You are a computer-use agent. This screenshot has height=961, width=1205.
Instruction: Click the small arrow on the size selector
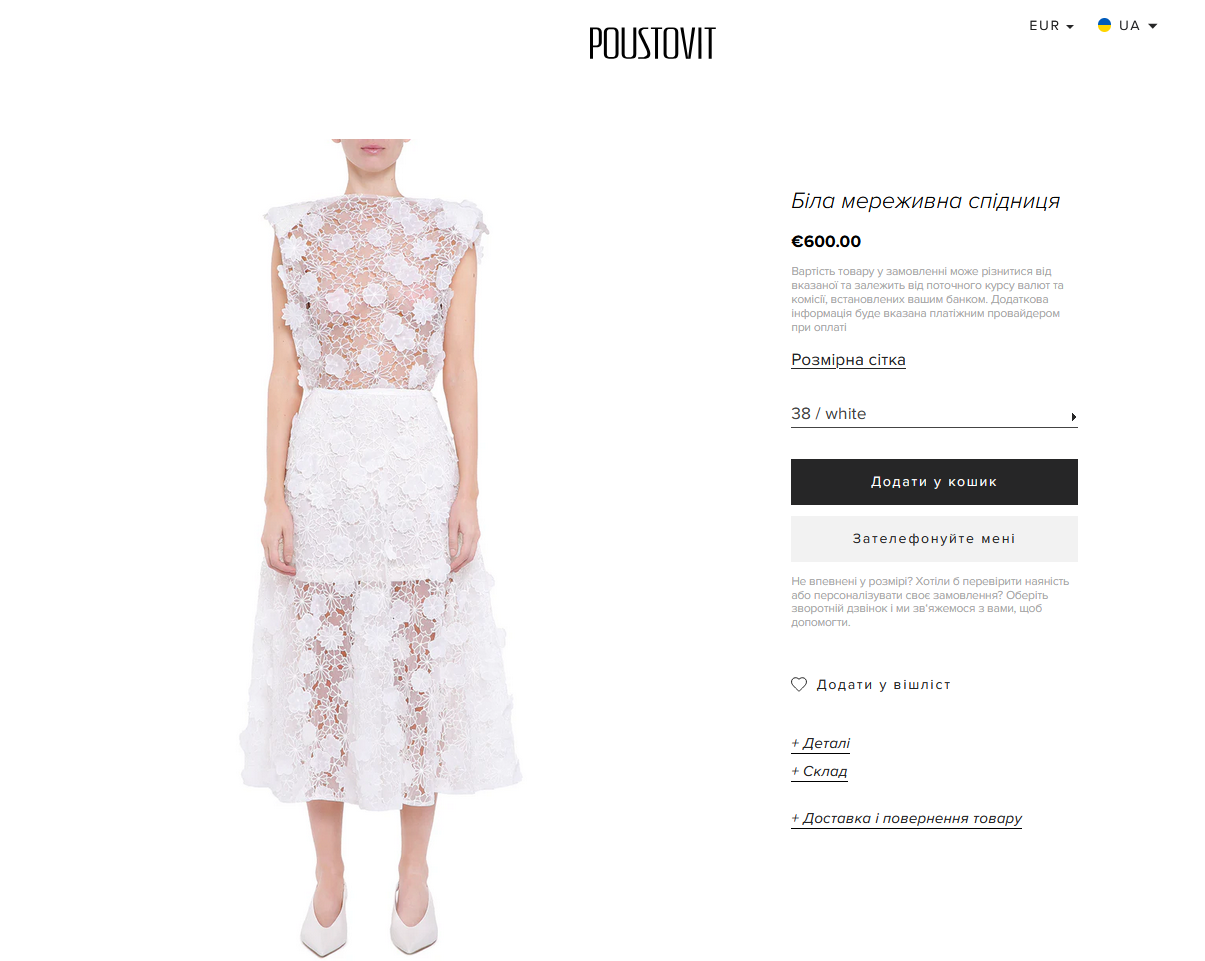[1074, 416]
